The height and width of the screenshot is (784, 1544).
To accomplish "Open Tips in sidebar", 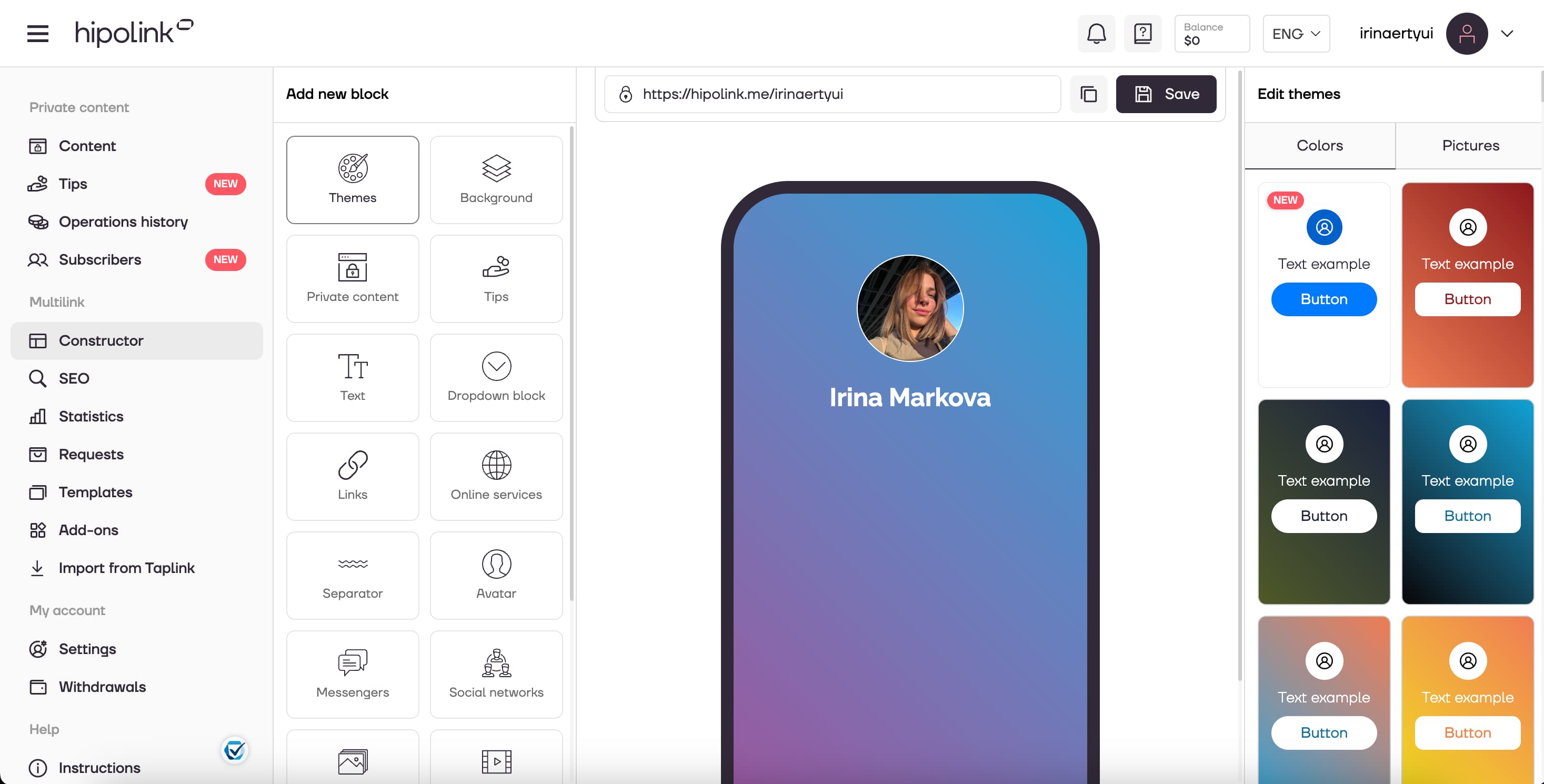I will pos(137,184).
